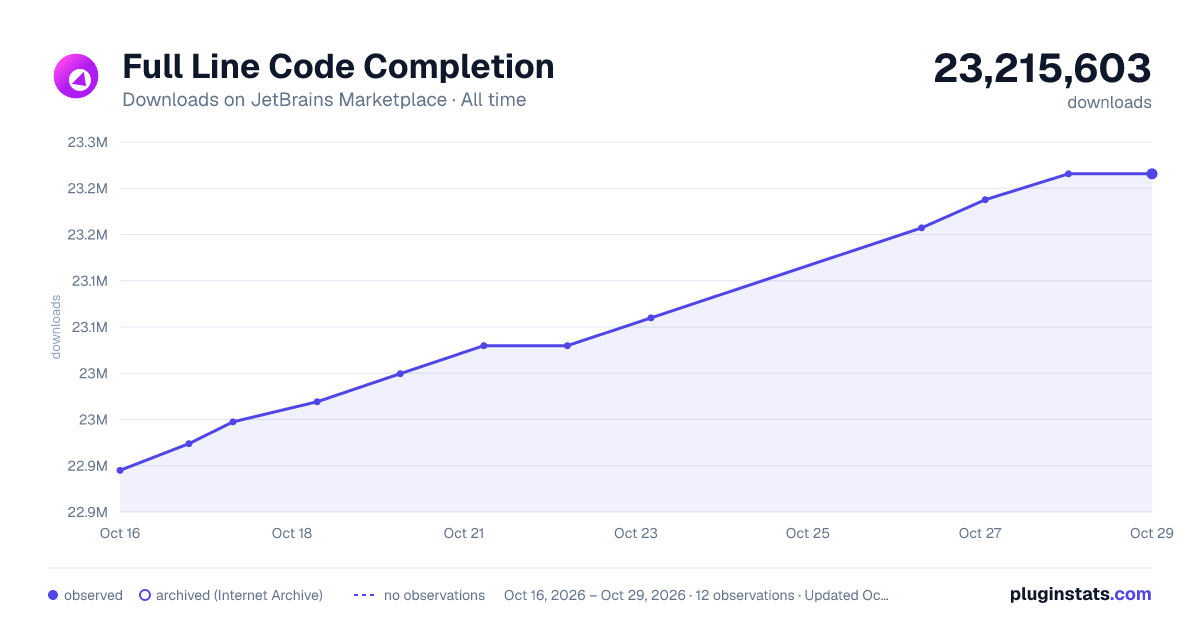The height and width of the screenshot is (630, 1200).
Task: Click the filled dot icon for observed legend
Action: tap(53, 595)
